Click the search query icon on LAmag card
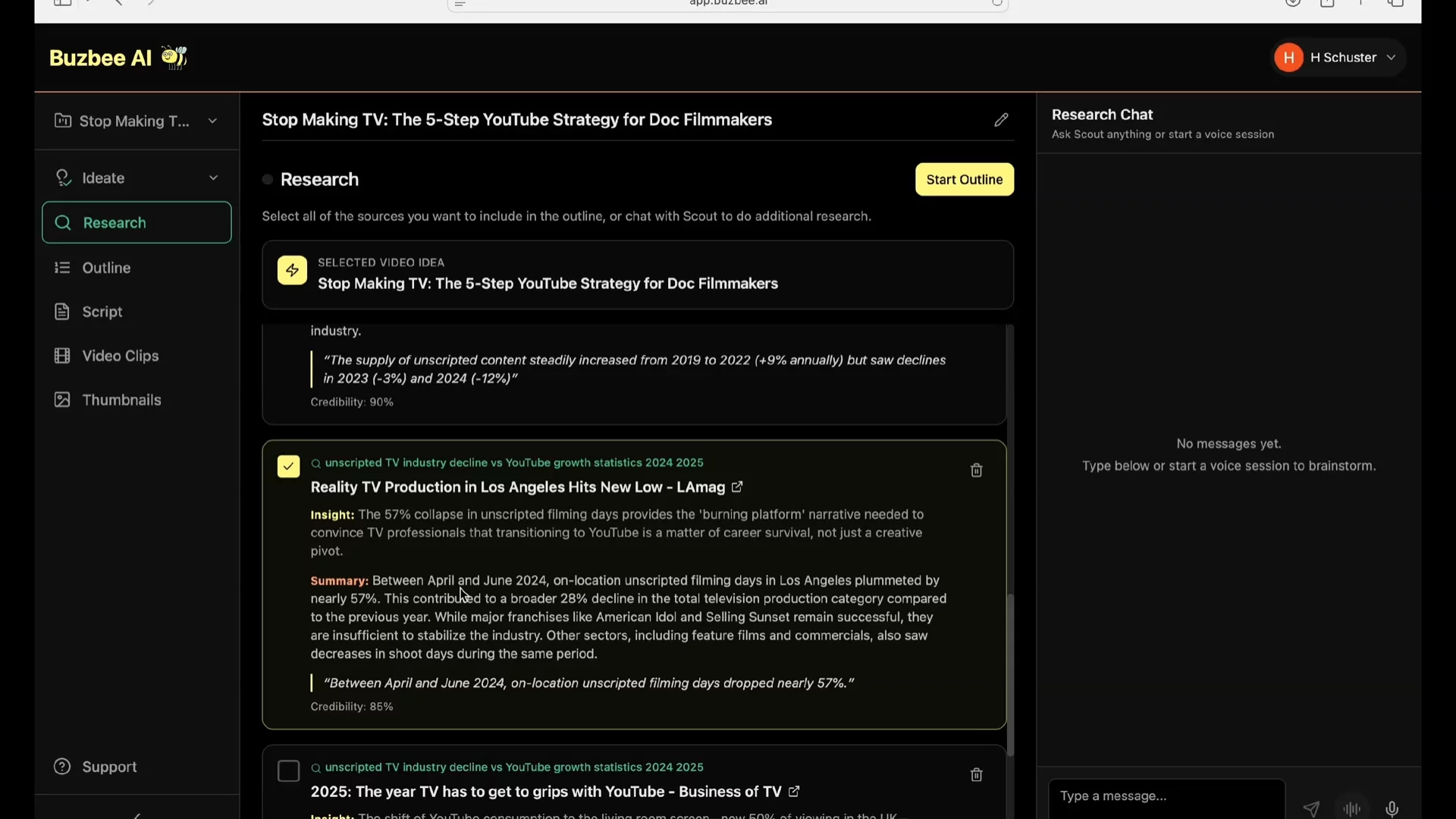 point(316,463)
